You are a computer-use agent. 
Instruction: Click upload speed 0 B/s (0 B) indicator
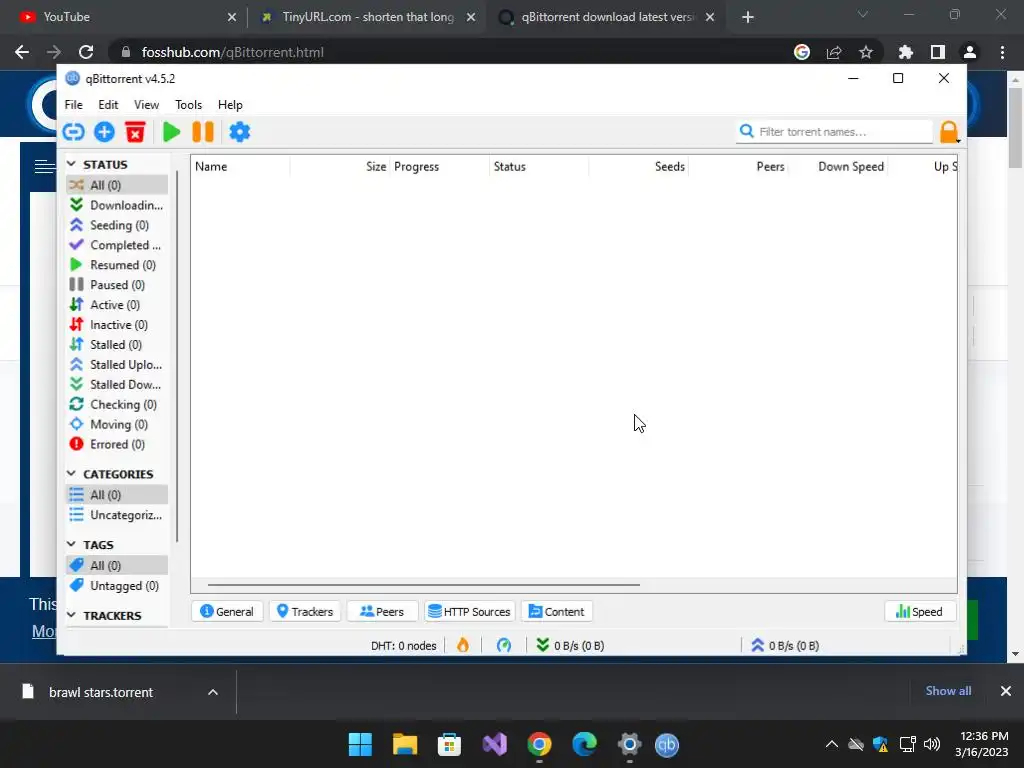pos(785,645)
